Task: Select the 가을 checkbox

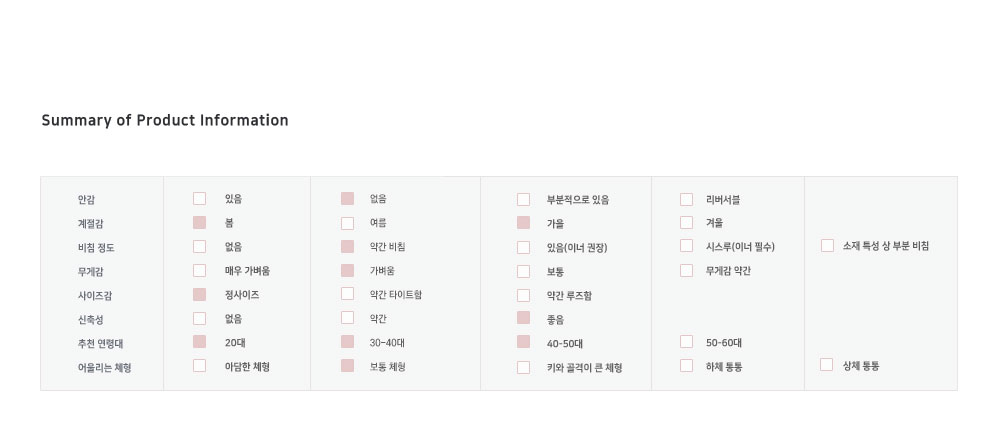Action: click(x=524, y=223)
